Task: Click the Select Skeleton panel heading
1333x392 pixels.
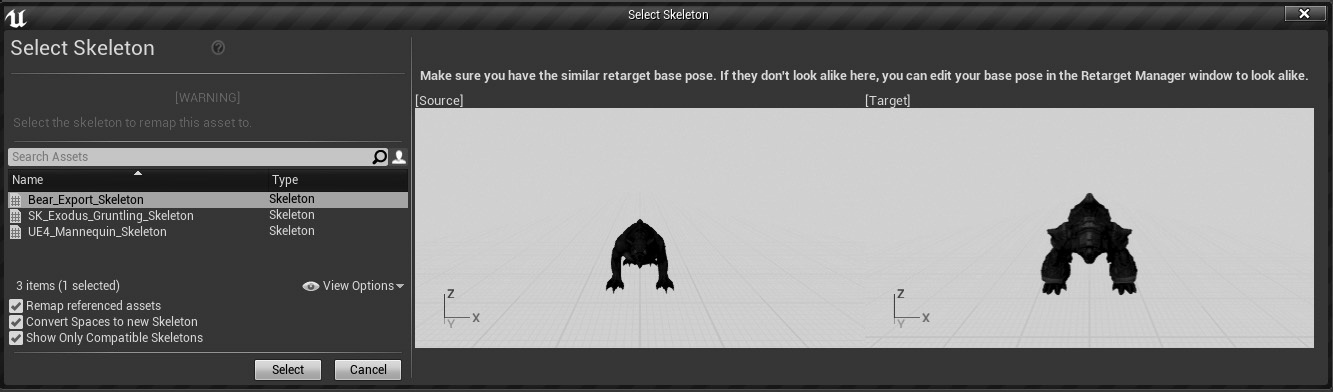Action: point(83,48)
